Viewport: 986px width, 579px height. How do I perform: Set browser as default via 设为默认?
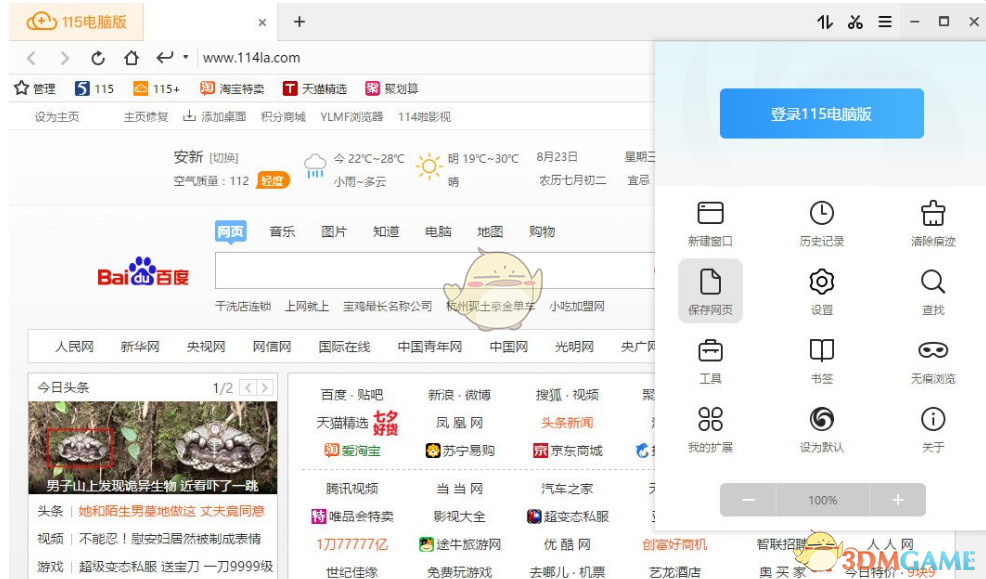click(821, 426)
